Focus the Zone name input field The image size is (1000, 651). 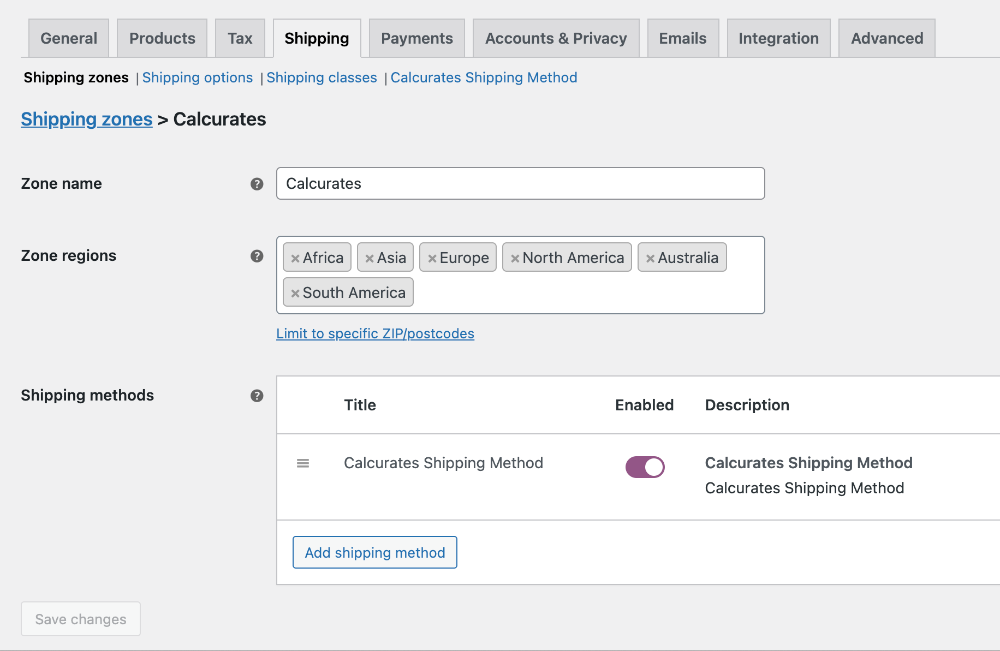[x=520, y=184]
